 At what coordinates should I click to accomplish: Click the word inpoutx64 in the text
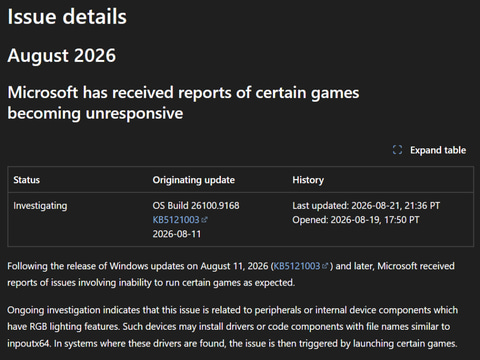(x=28, y=343)
